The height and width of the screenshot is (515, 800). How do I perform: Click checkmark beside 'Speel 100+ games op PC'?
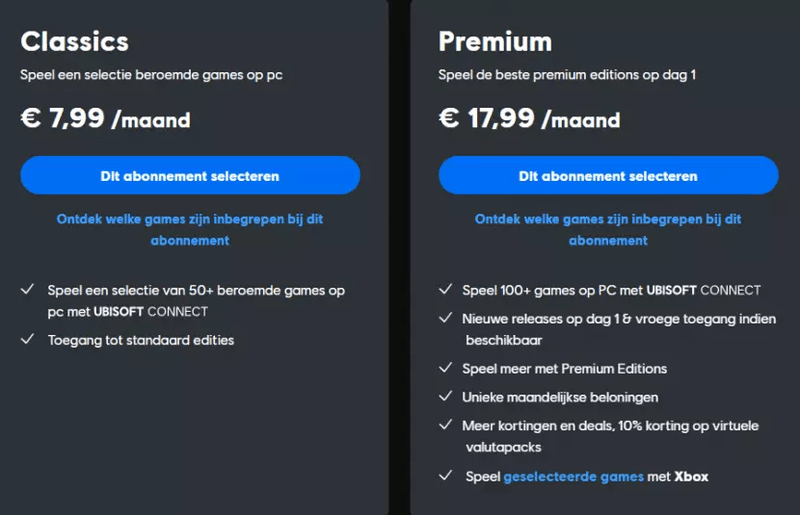point(446,290)
